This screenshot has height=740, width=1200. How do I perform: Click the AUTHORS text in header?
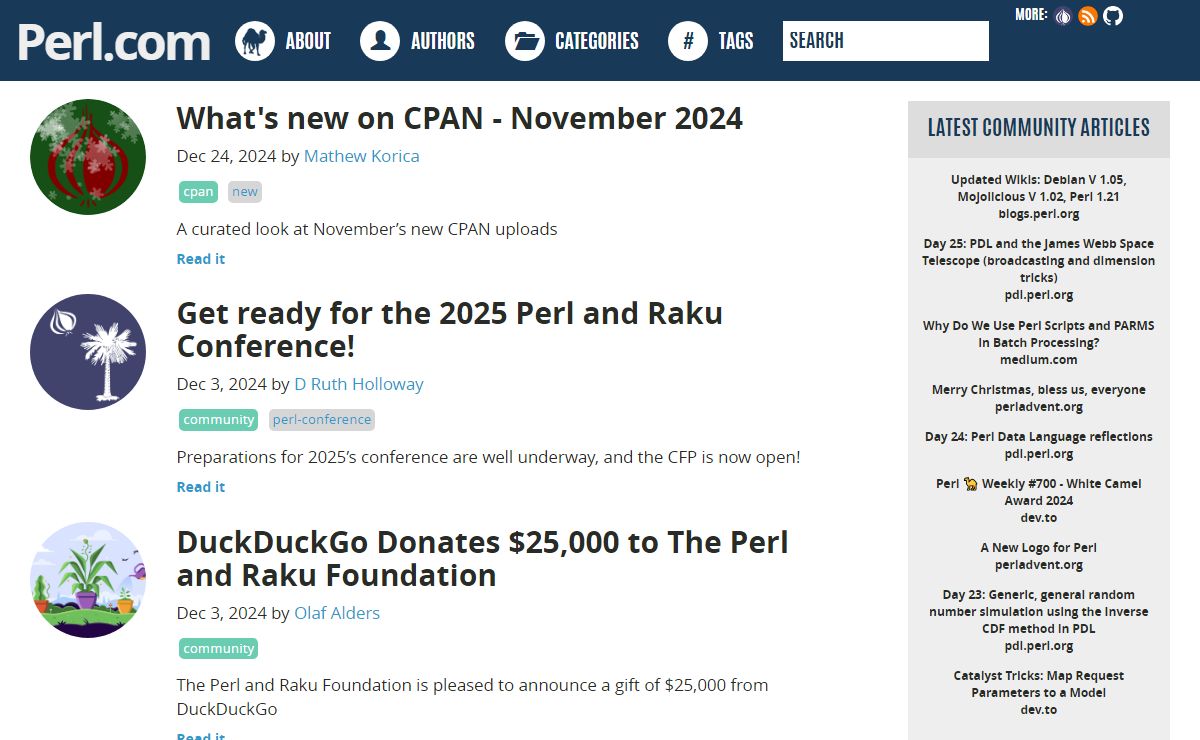443,41
